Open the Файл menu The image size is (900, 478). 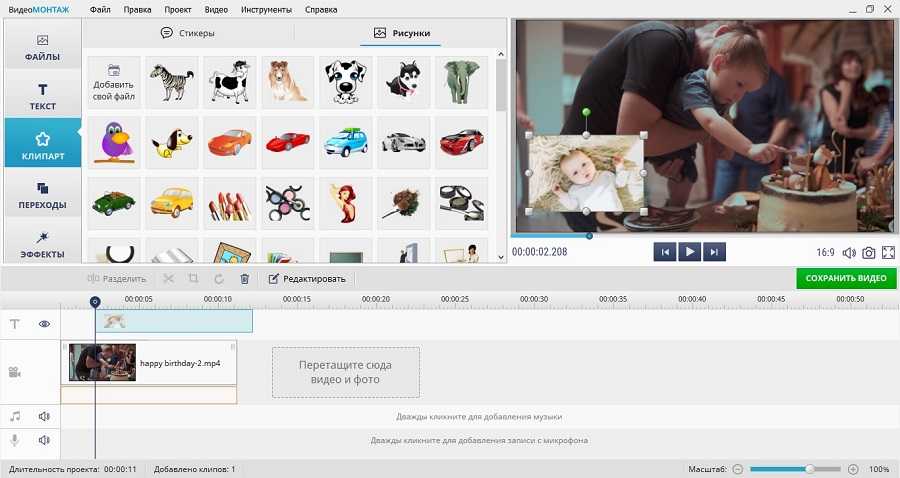(100, 10)
